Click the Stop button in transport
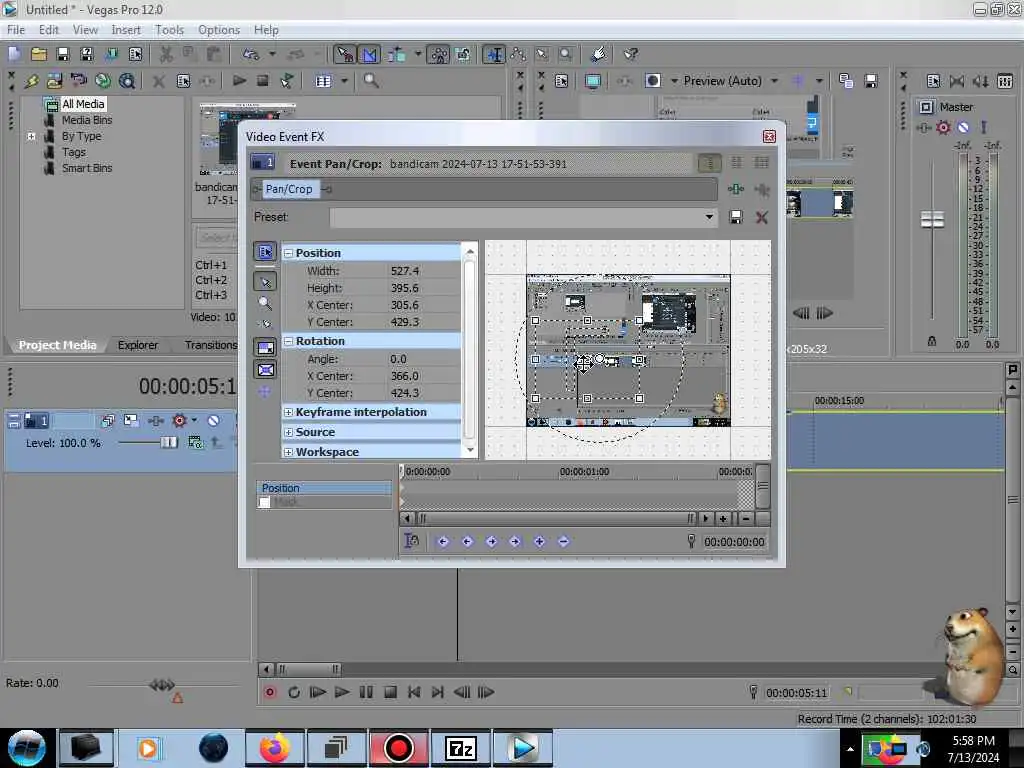The height and width of the screenshot is (768, 1024). [x=391, y=692]
